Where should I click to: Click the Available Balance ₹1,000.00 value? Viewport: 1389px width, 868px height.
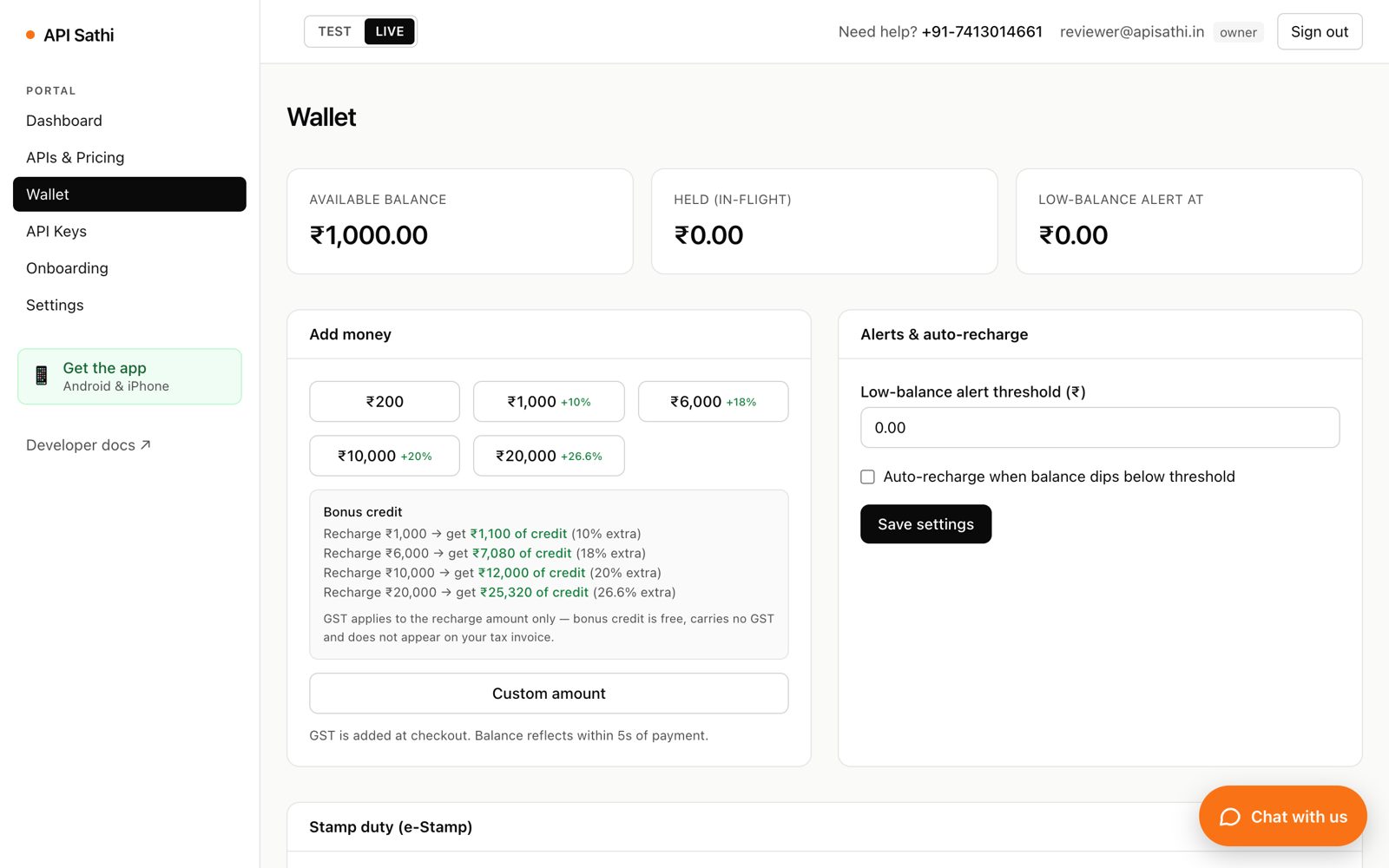pyautogui.click(x=369, y=235)
